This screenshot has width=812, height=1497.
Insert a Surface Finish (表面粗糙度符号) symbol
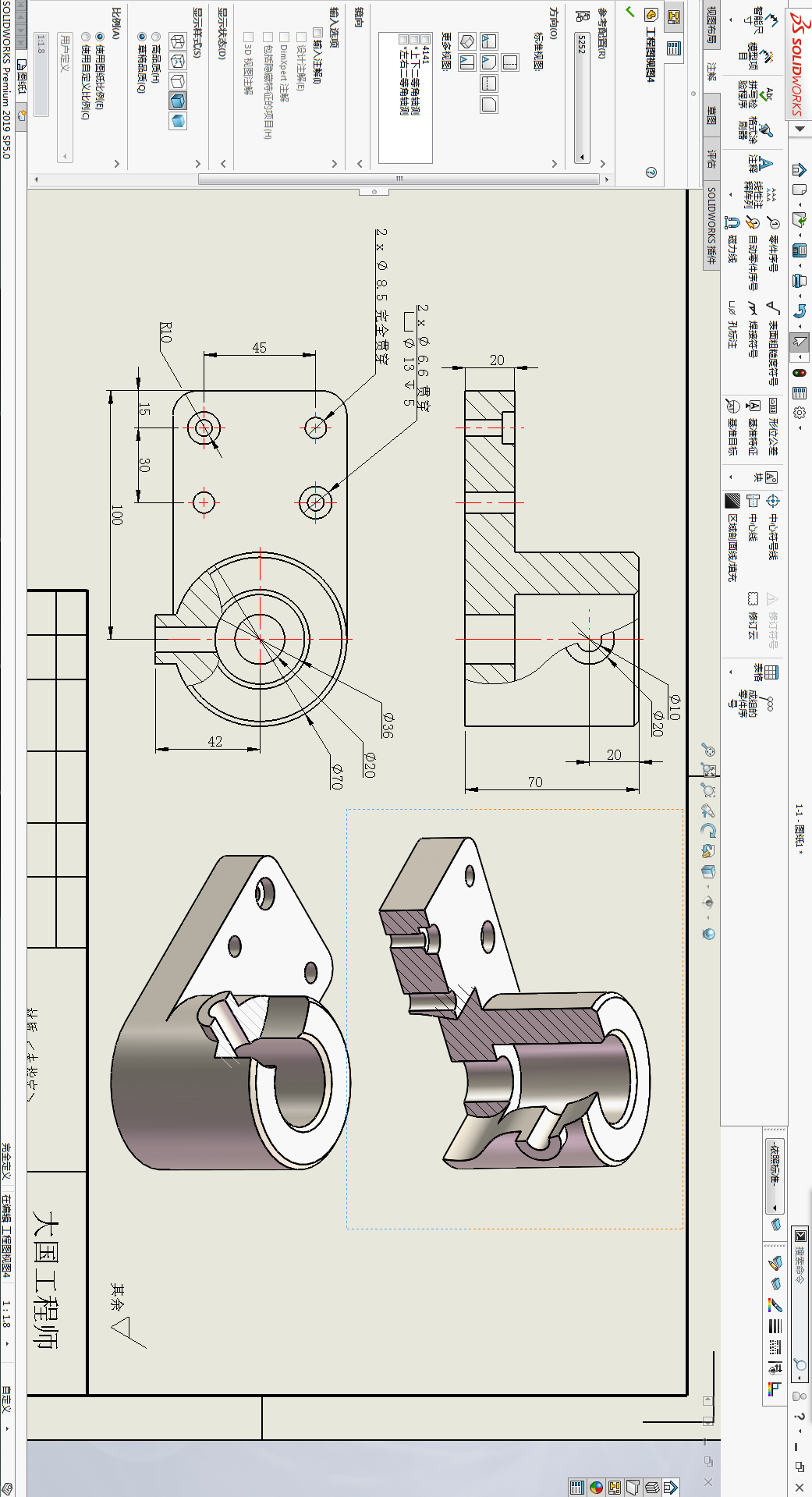773,343
